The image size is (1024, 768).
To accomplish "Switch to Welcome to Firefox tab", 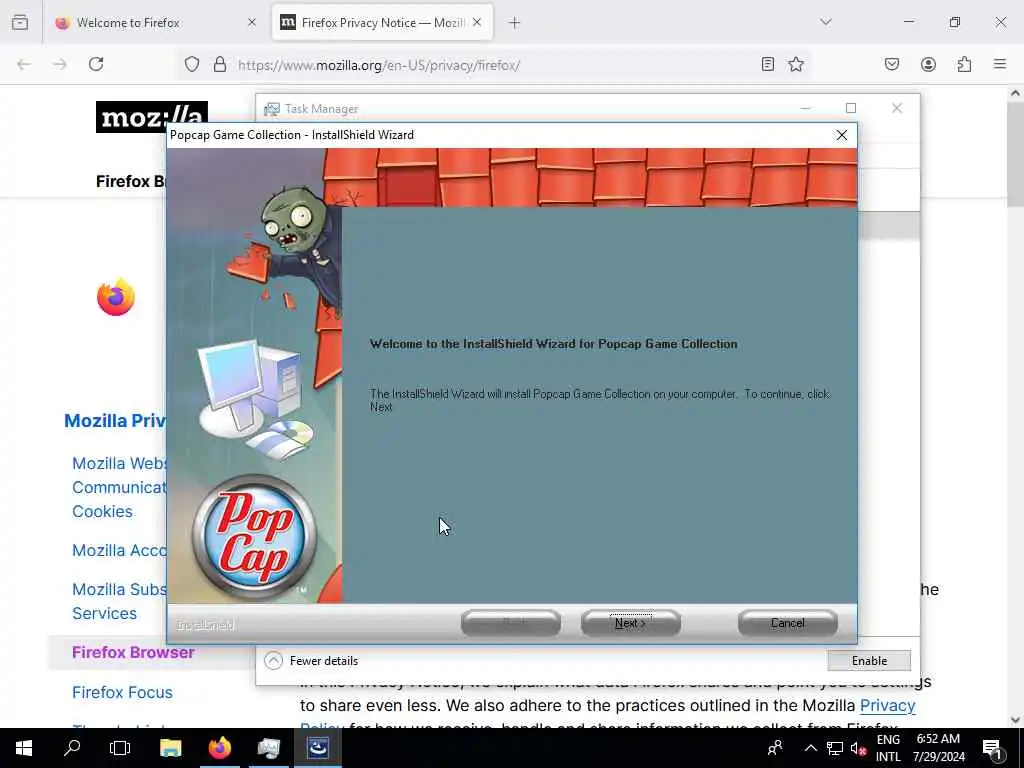I will click(155, 23).
